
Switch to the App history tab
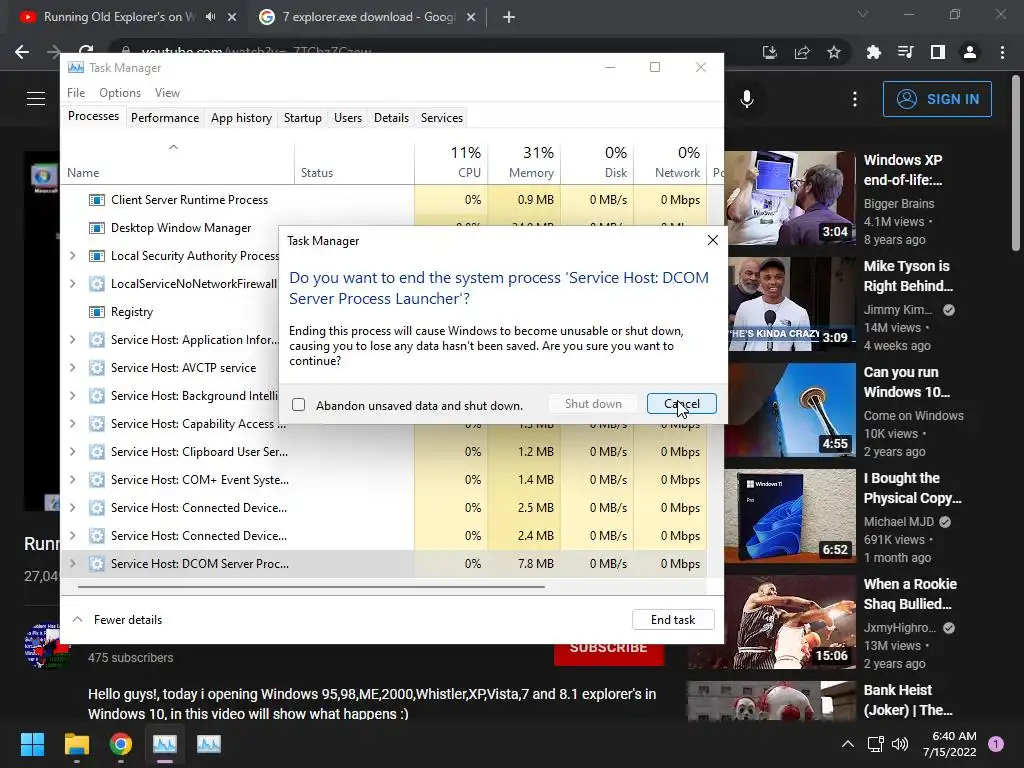(x=241, y=118)
